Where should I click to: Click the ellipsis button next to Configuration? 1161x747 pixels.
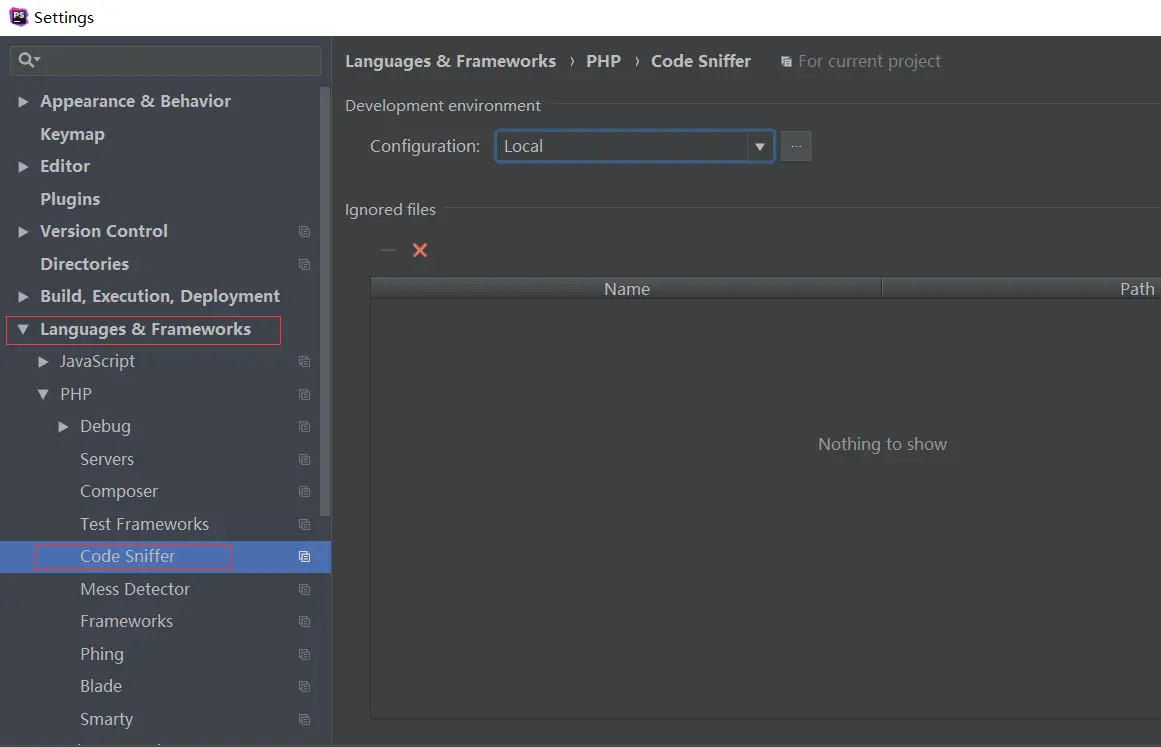click(x=796, y=146)
